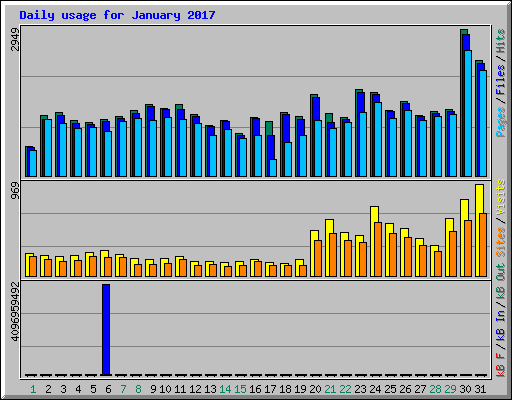Click the day 31 orange sites bar
This screenshot has height=400, width=512.
pos(483,245)
